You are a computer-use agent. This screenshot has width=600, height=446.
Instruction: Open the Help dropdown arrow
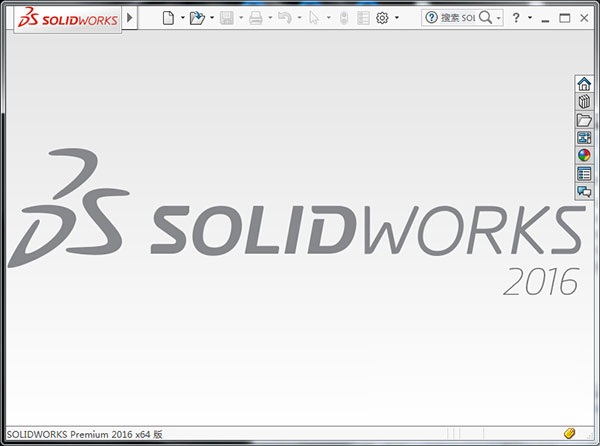[529, 18]
